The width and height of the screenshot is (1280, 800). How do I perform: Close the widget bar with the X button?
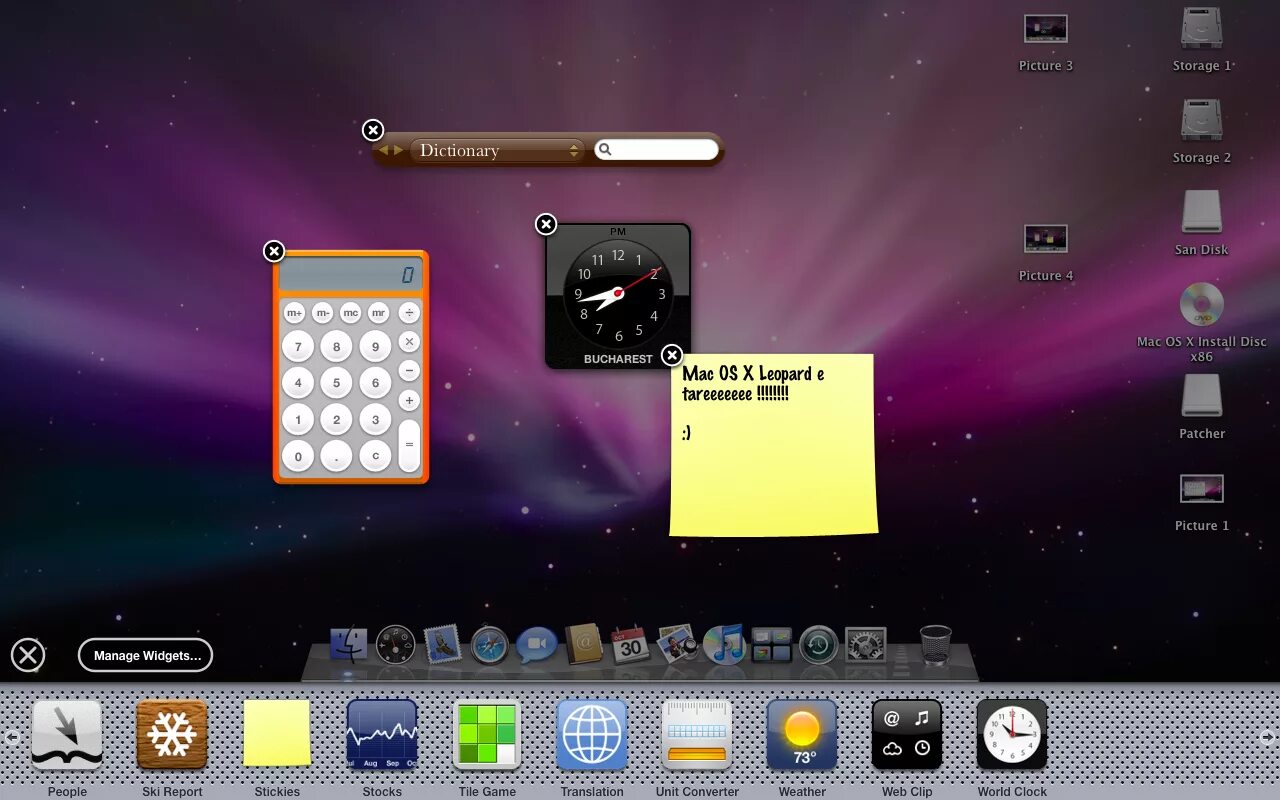28,655
